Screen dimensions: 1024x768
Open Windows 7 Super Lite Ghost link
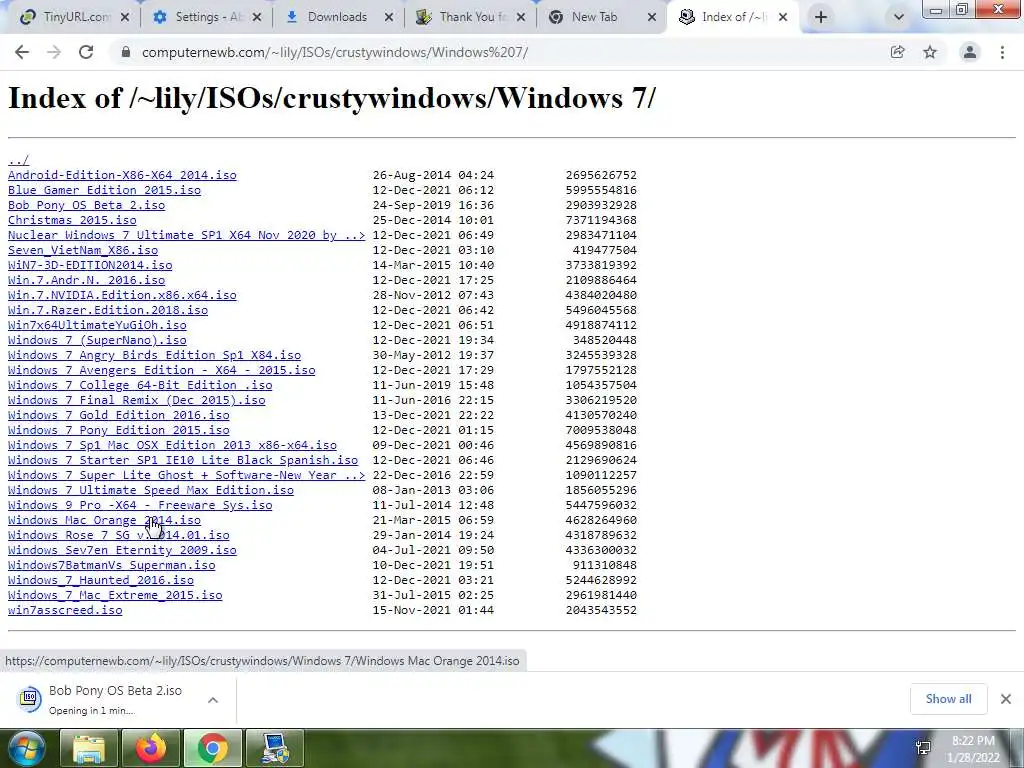tap(187, 475)
